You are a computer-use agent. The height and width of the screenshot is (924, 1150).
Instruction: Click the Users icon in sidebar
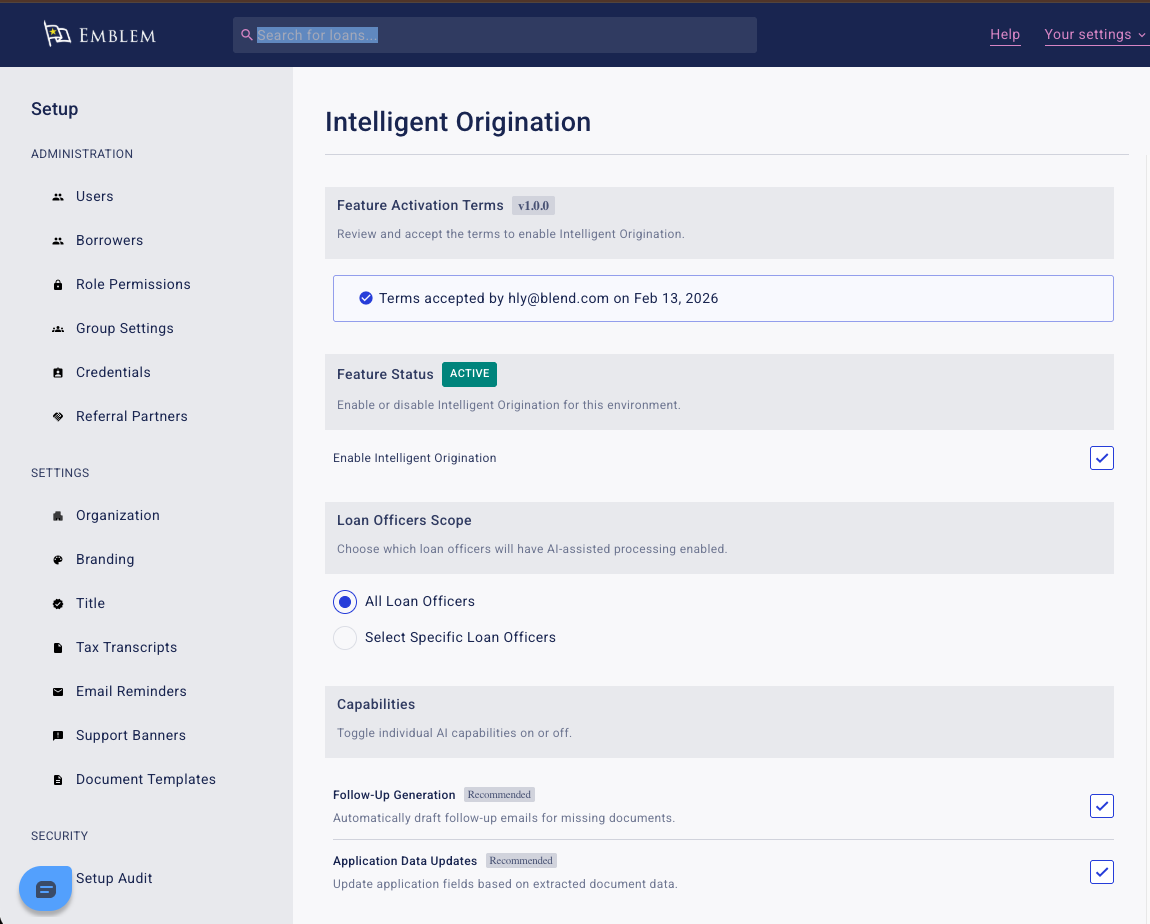[58, 197]
